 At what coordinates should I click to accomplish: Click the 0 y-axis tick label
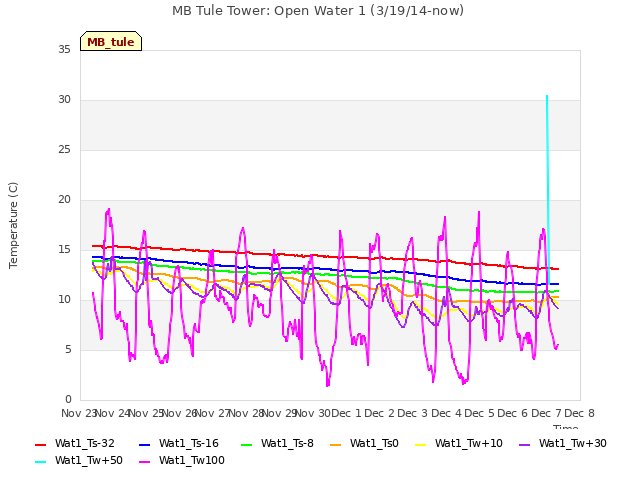[68, 399]
